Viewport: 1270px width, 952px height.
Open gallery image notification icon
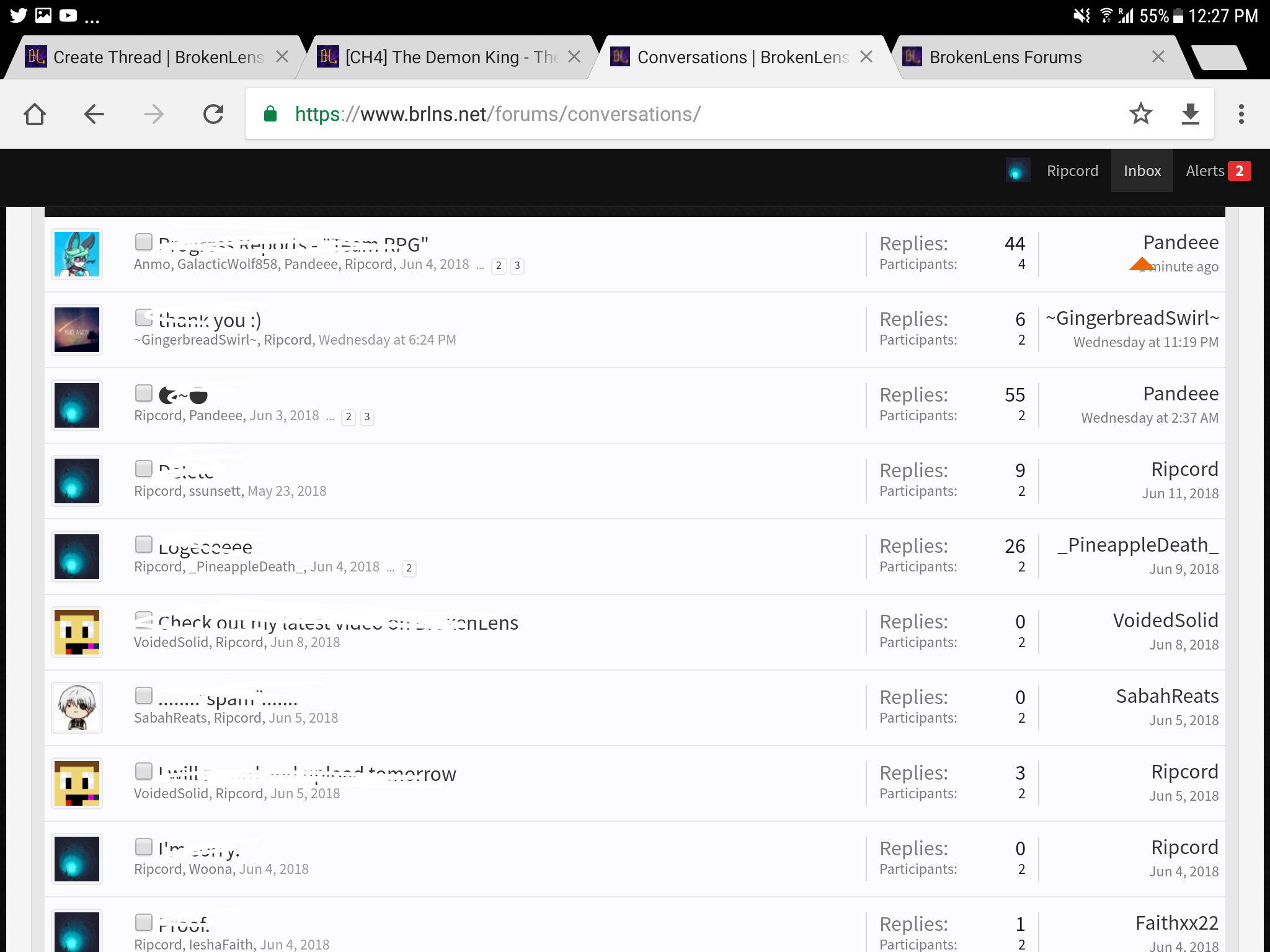pos(43,15)
